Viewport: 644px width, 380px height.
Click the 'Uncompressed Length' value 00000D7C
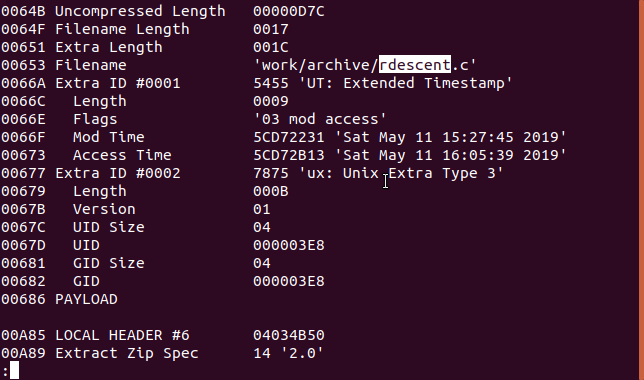tap(289, 11)
